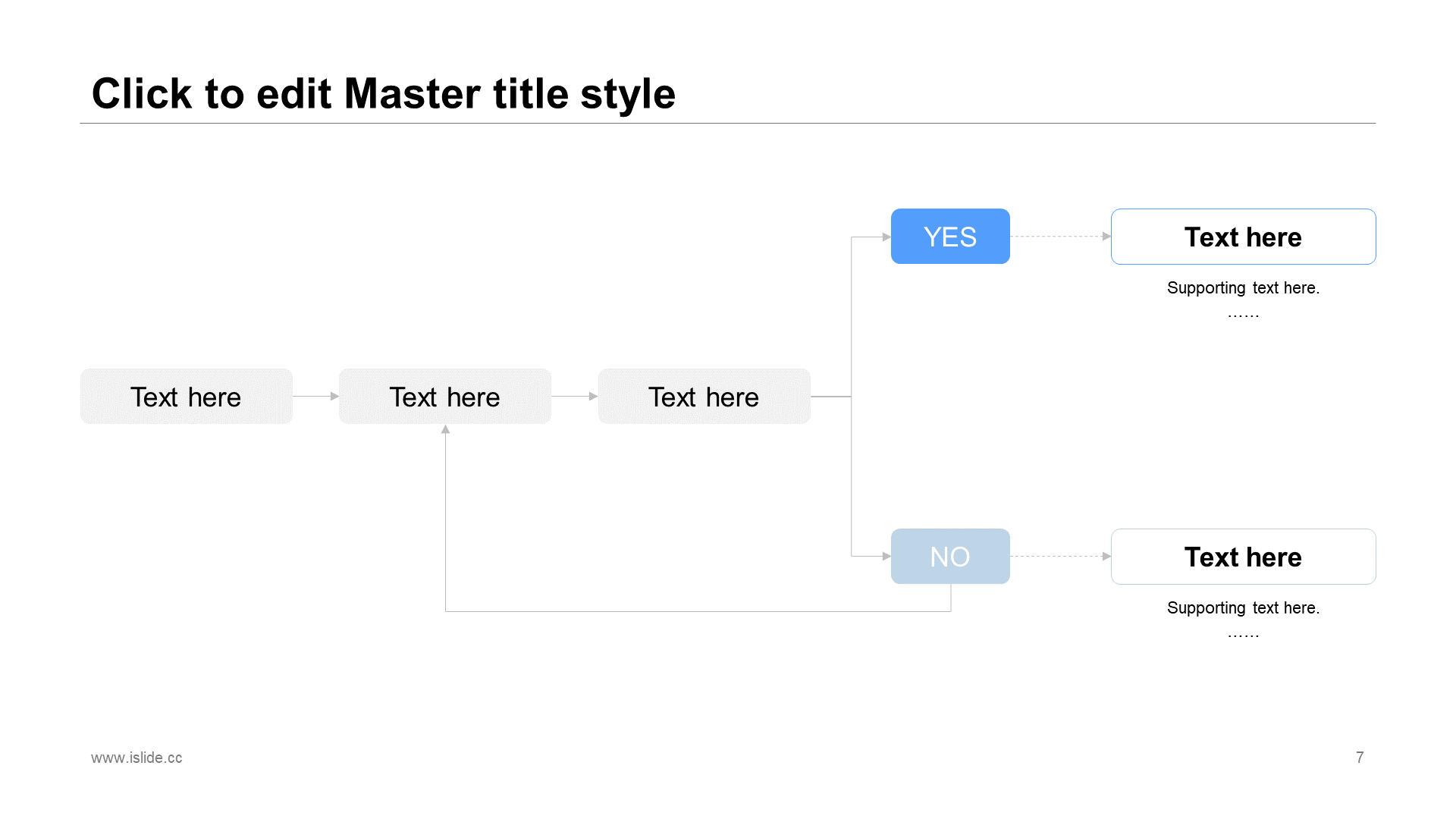Select arrow between first and second boxes

click(x=316, y=396)
